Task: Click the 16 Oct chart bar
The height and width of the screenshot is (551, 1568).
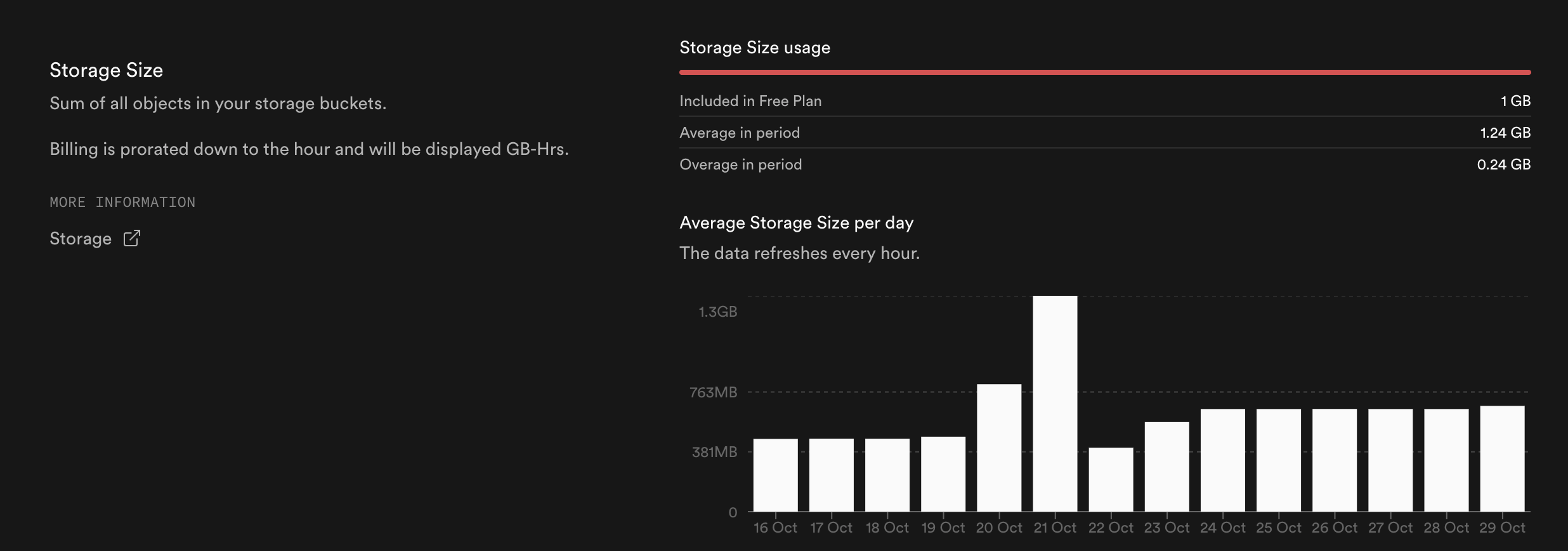Action: coord(775,475)
